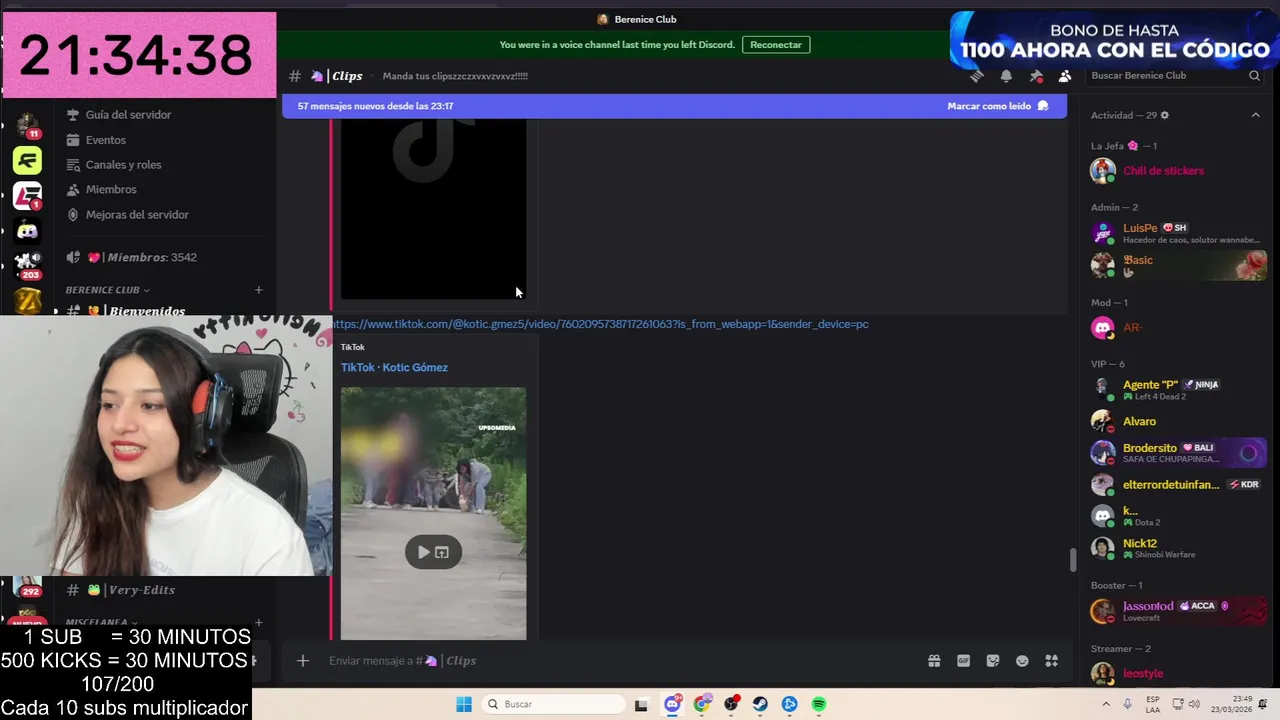Open elterrordetuinfan member profile
Screen dimensions: 1280x720
[1178, 484]
